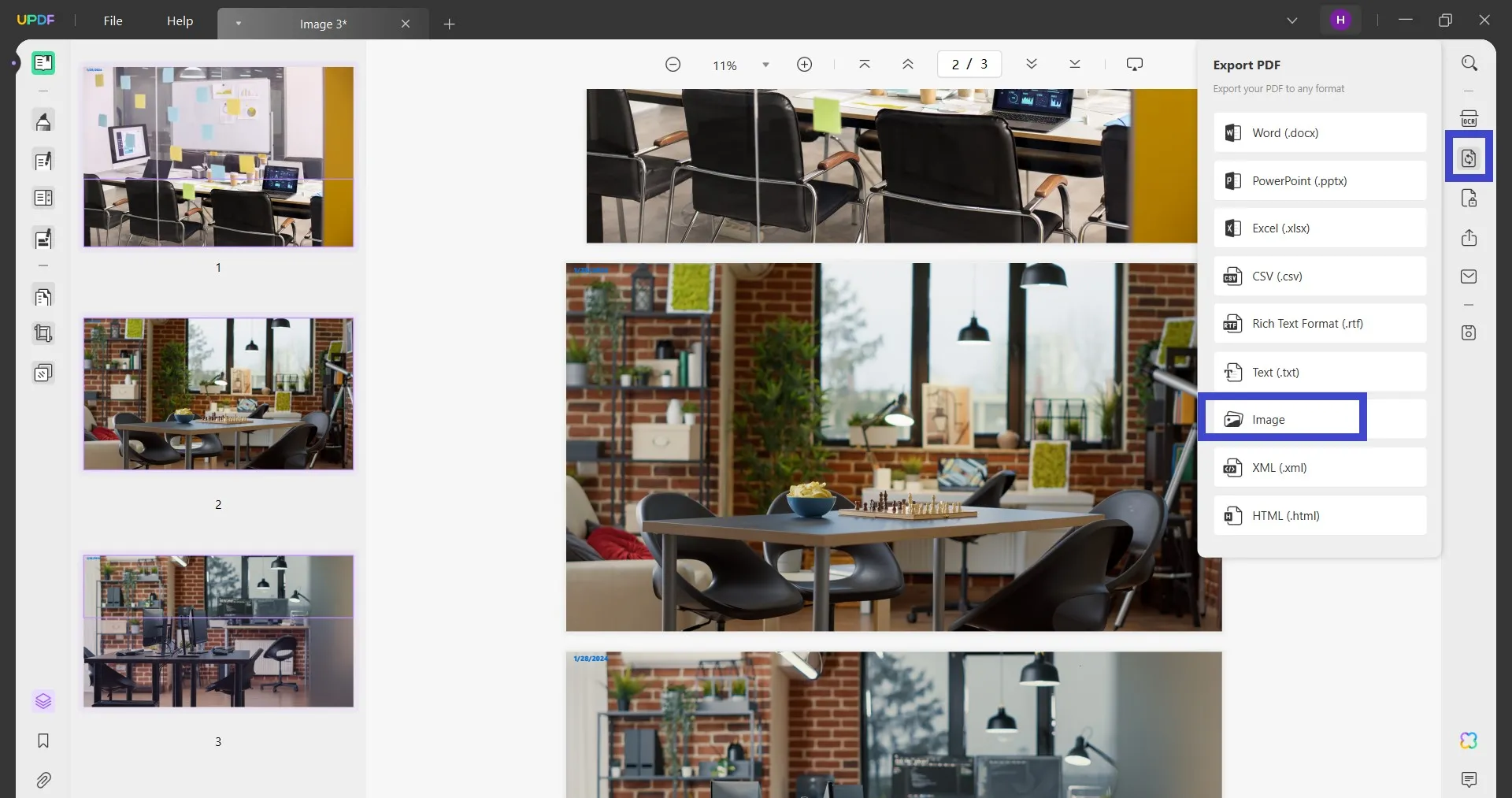Expand the zoom level dropdown

coord(765,65)
